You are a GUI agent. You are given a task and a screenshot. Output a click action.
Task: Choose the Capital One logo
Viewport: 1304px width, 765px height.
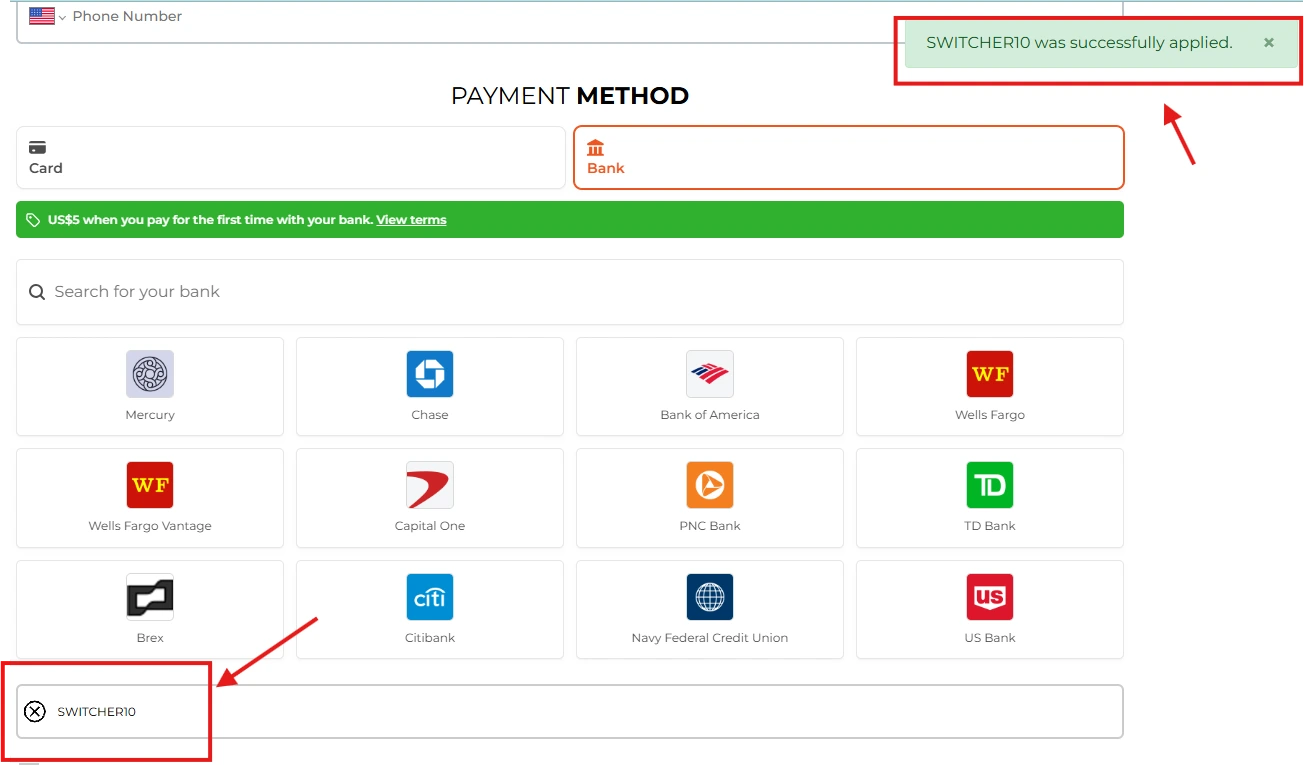[430, 485]
